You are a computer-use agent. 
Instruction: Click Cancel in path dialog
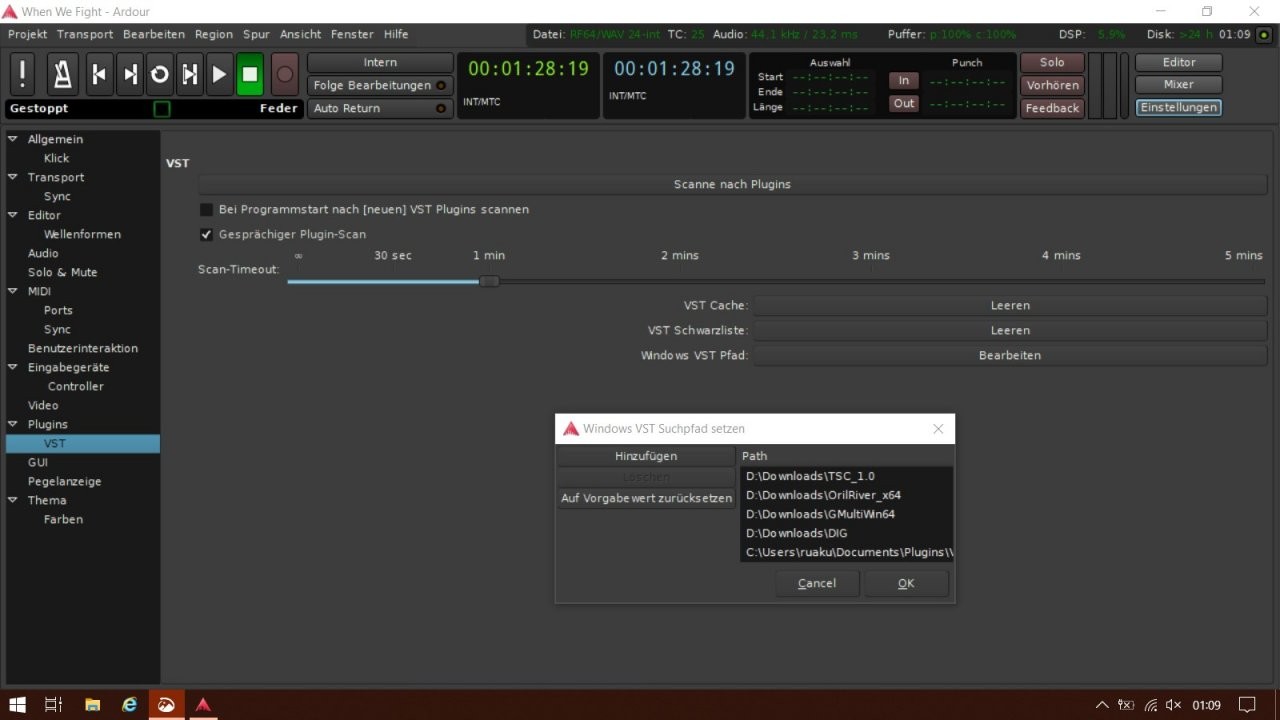point(817,583)
